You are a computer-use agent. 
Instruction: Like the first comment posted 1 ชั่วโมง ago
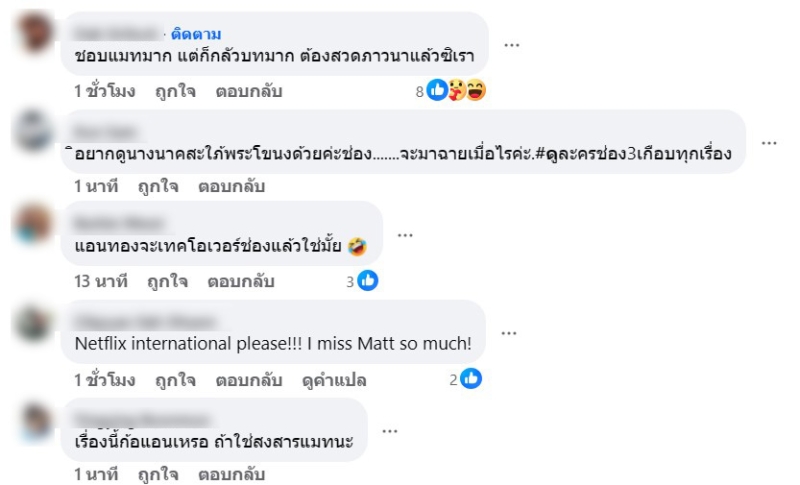(175, 91)
